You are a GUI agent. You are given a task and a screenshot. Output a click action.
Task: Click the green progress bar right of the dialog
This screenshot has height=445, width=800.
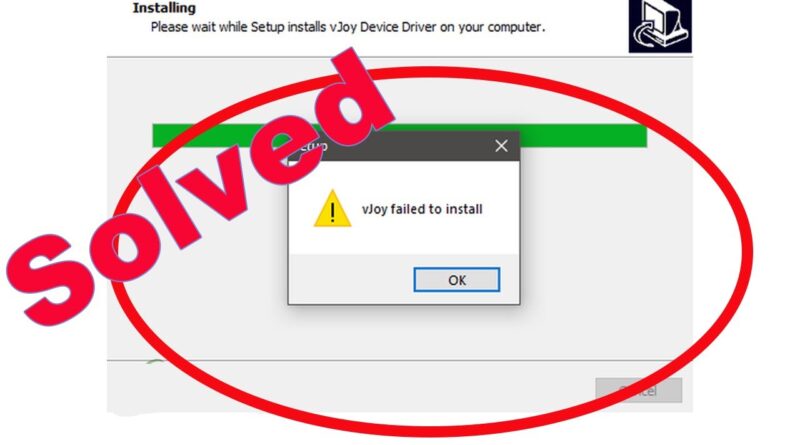tap(583, 136)
